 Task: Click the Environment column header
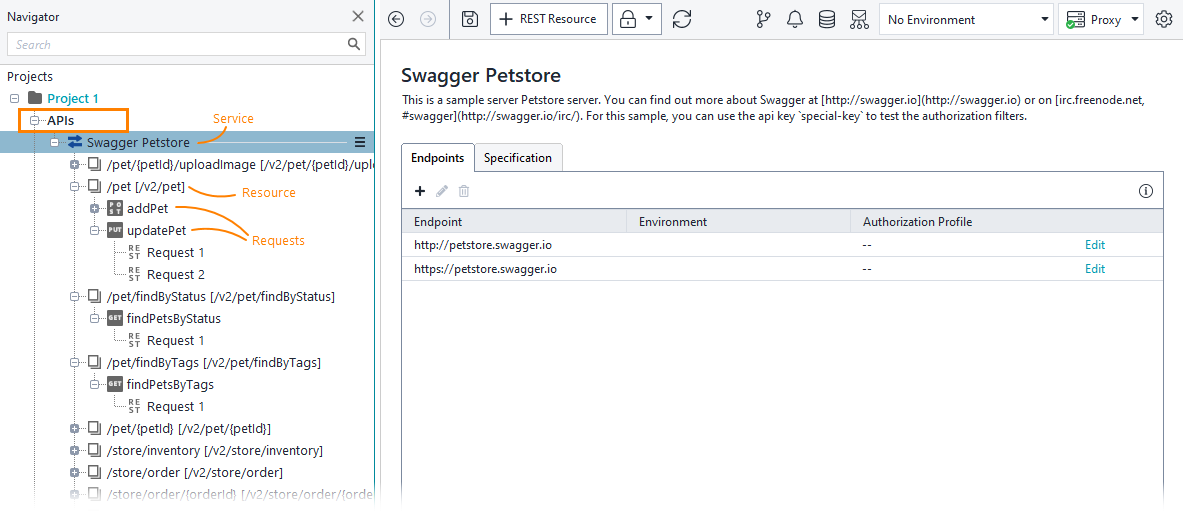click(739, 222)
